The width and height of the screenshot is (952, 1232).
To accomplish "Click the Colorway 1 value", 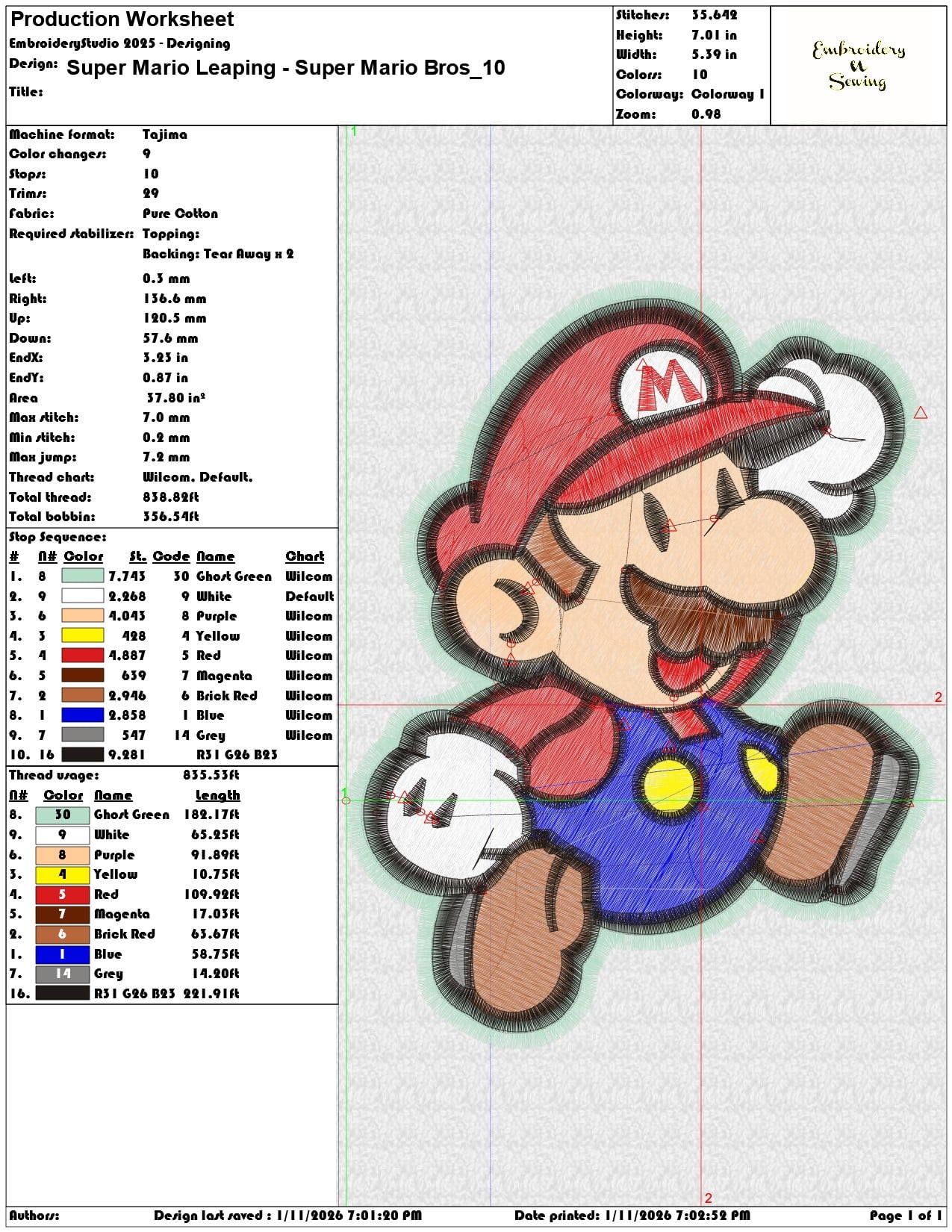I will 728,94.
